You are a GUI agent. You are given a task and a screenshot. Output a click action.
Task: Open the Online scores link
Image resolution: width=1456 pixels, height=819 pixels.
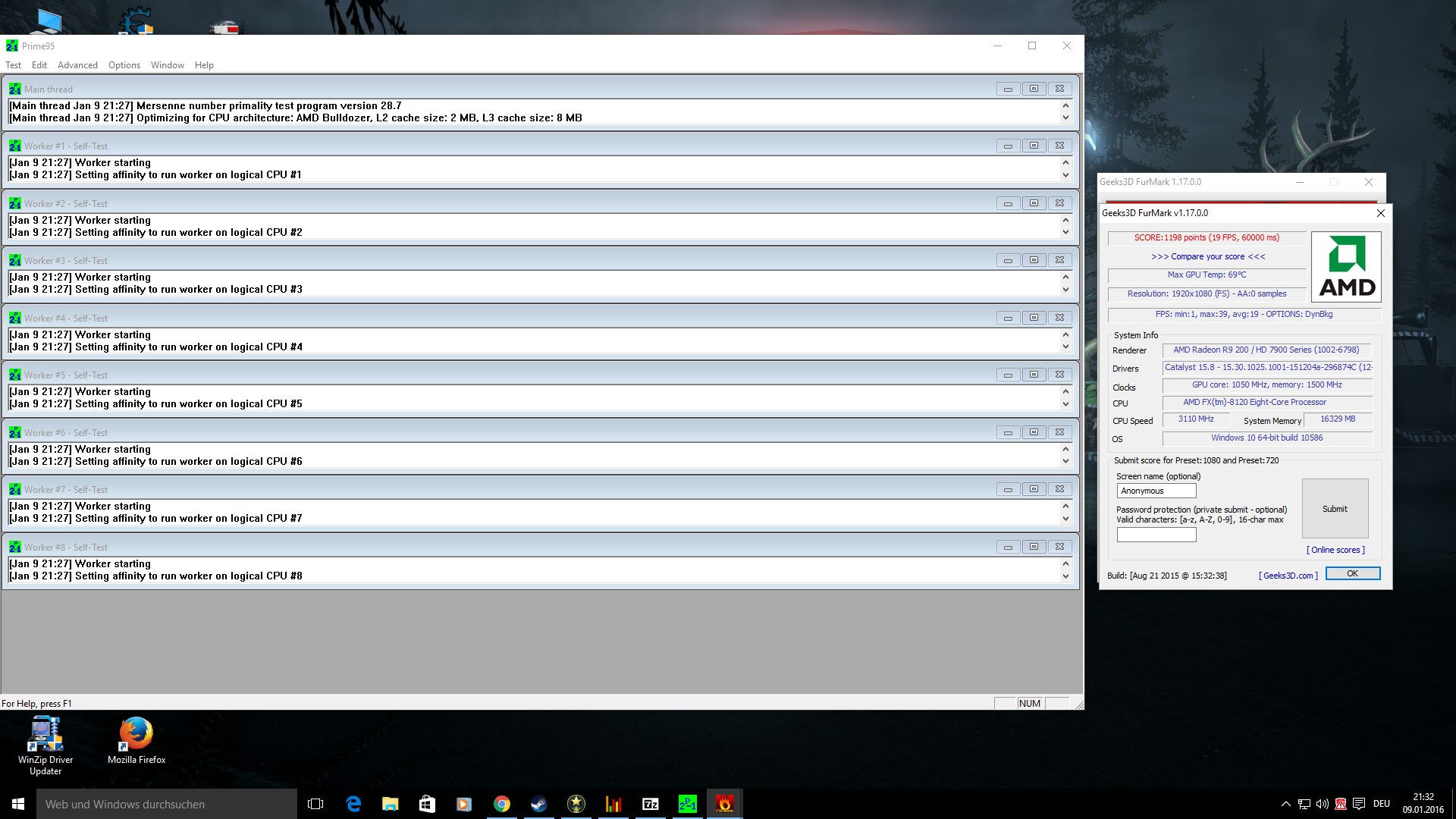(x=1335, y=550)
